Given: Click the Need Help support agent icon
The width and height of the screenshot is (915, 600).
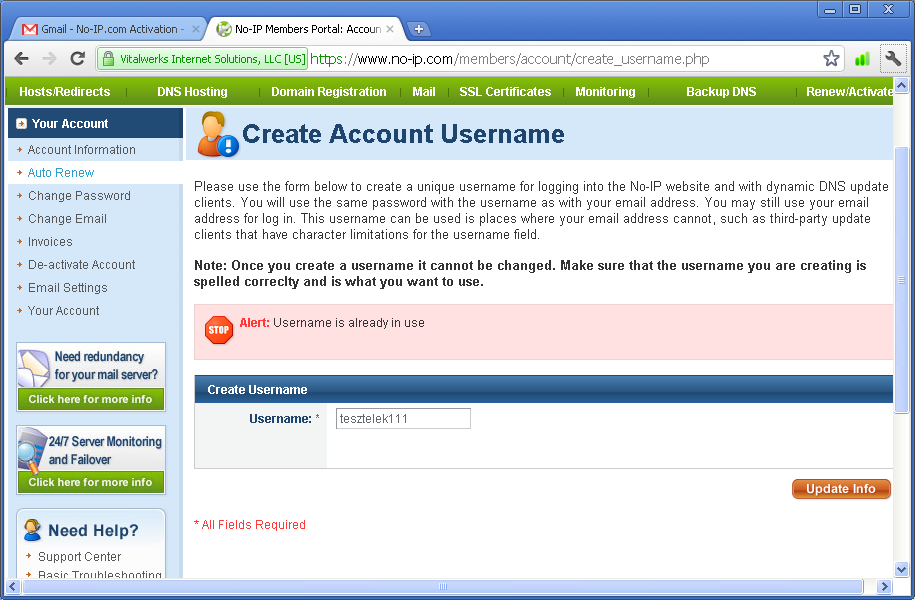Looking at the screenshot, I should coord(33,530).
